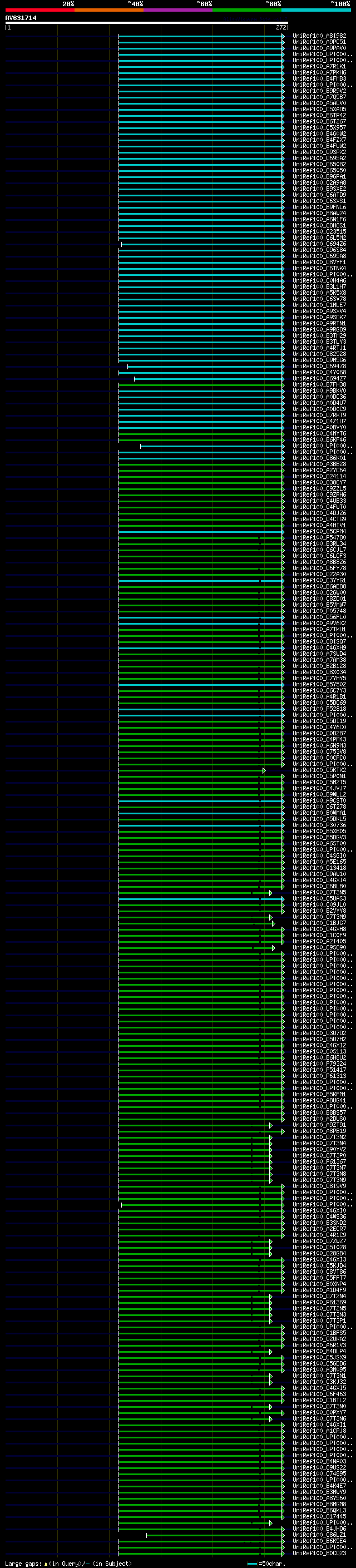
Task: Click the query end position 272
Action: (x=281, y=27)
